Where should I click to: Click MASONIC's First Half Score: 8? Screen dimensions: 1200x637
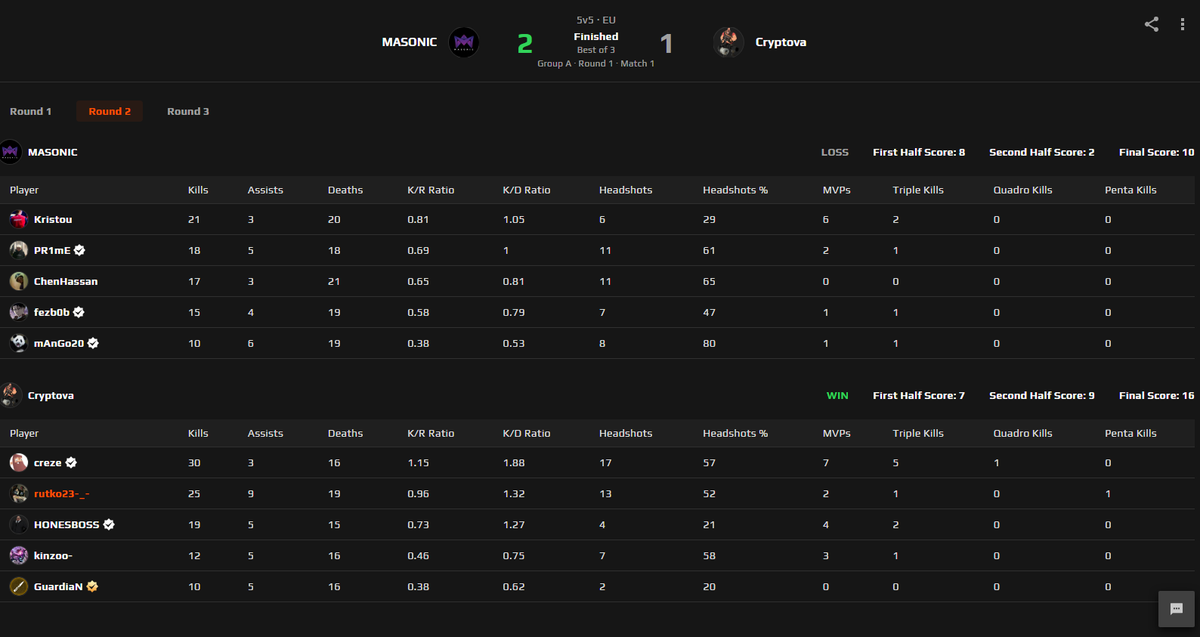(919, 152)
